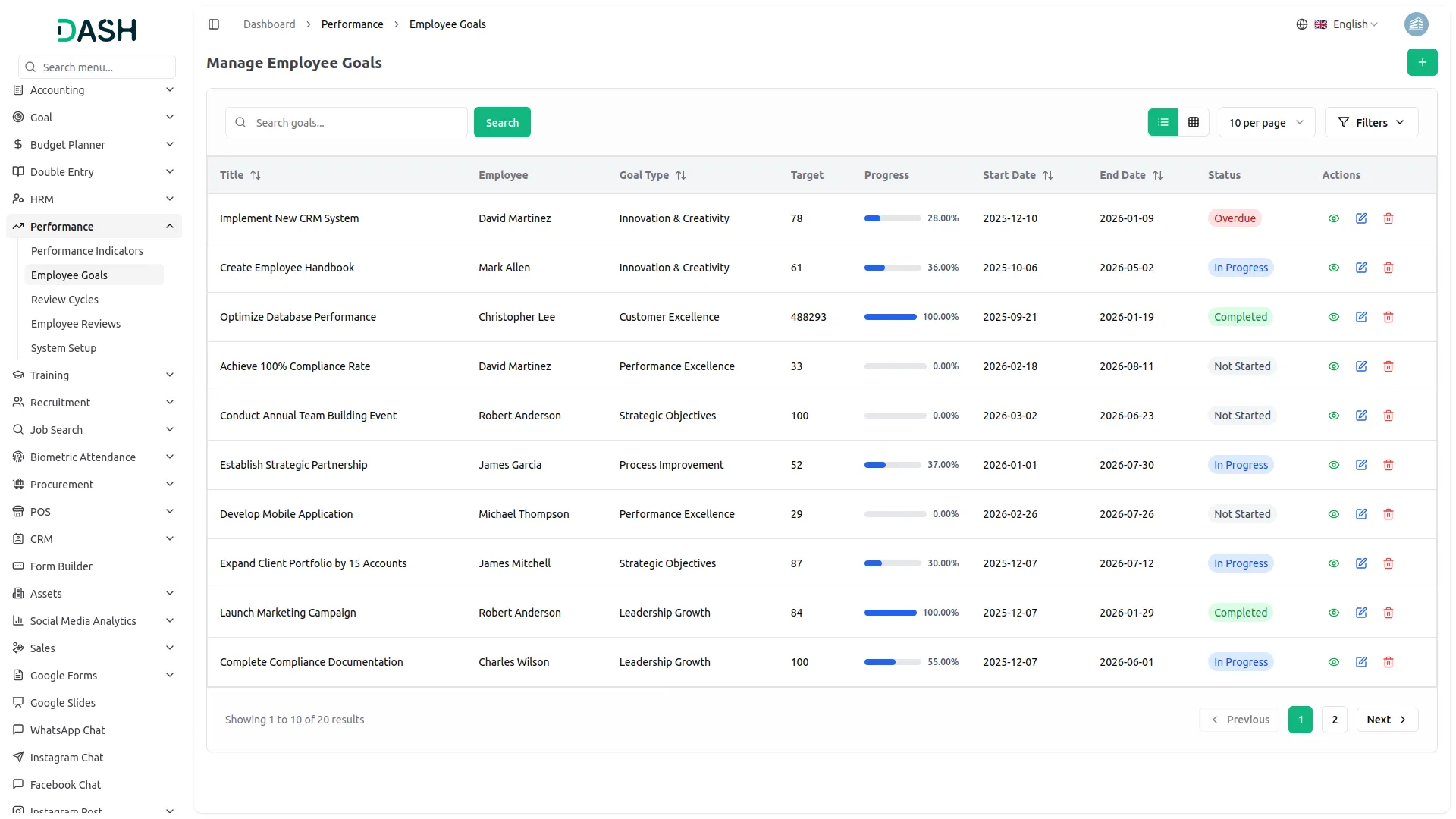
Task: Click the Search button next to the goals field
Action: (501, 122)
